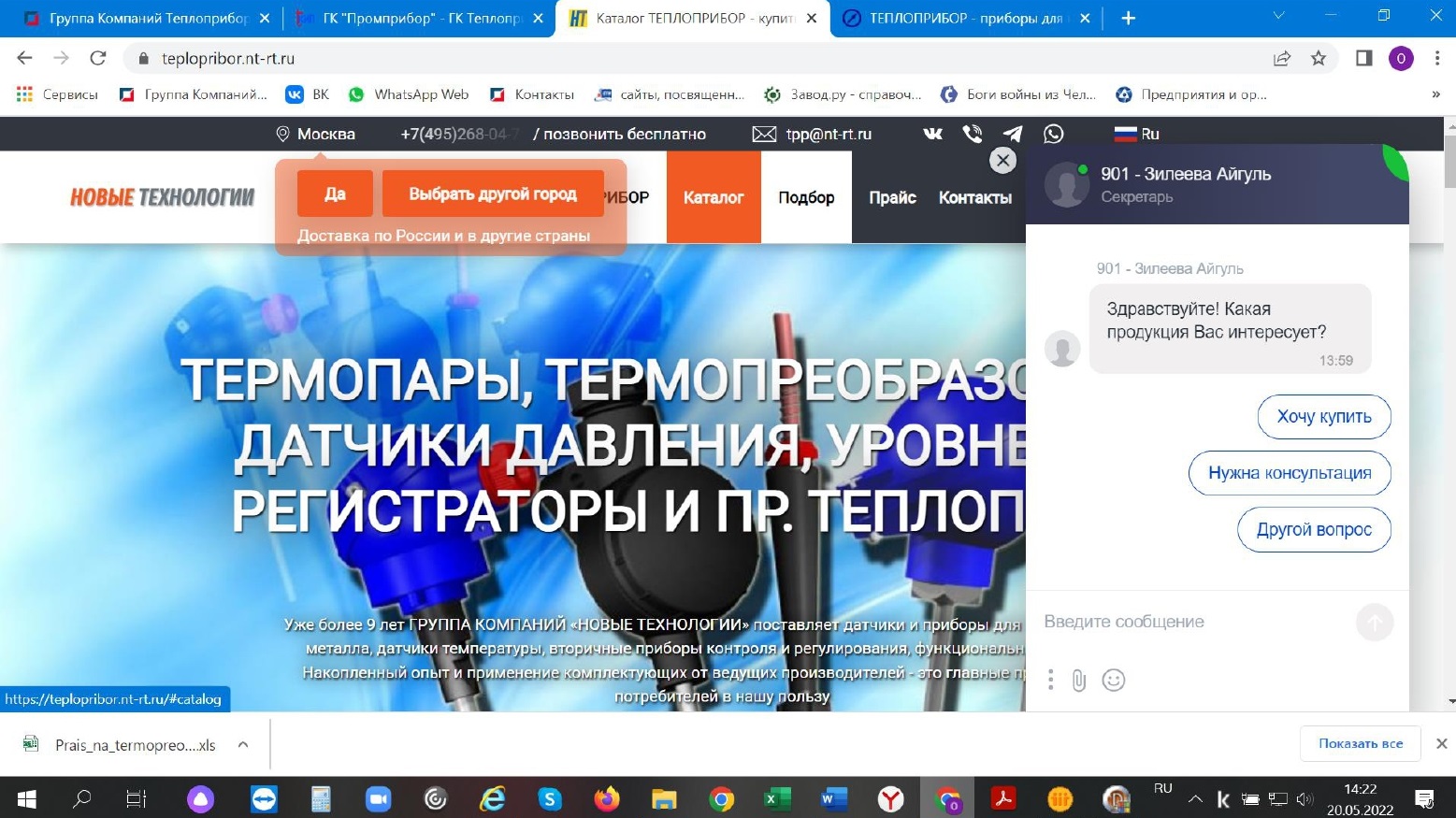This screenshot has height=818, width=1456.
Task: Send the chat message arrow button
Action: point(1375,623)
